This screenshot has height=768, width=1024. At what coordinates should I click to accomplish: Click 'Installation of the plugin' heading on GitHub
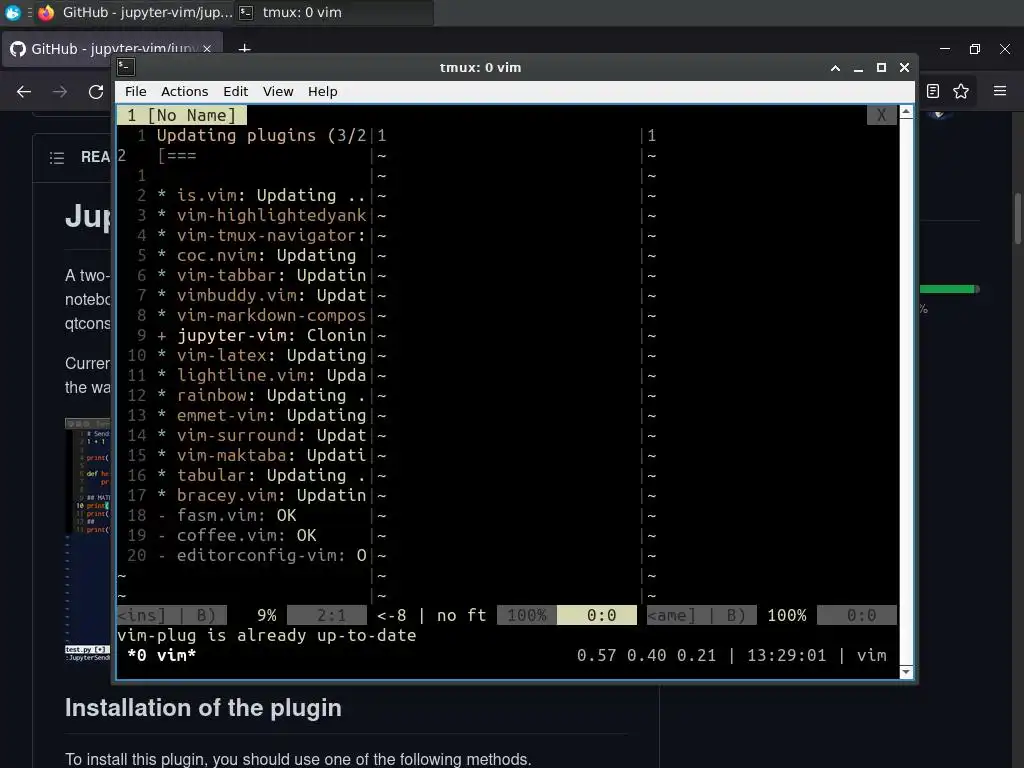(203, 708)
